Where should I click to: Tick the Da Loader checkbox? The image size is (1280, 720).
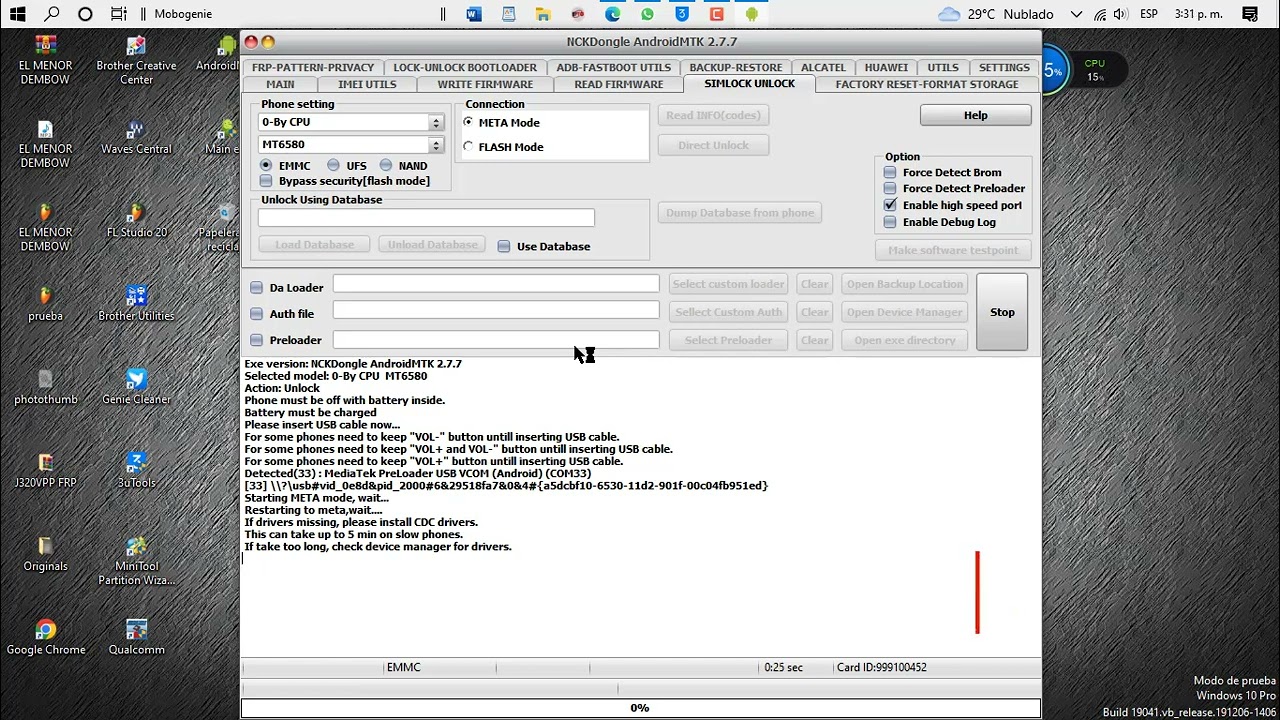coord(257,288)
